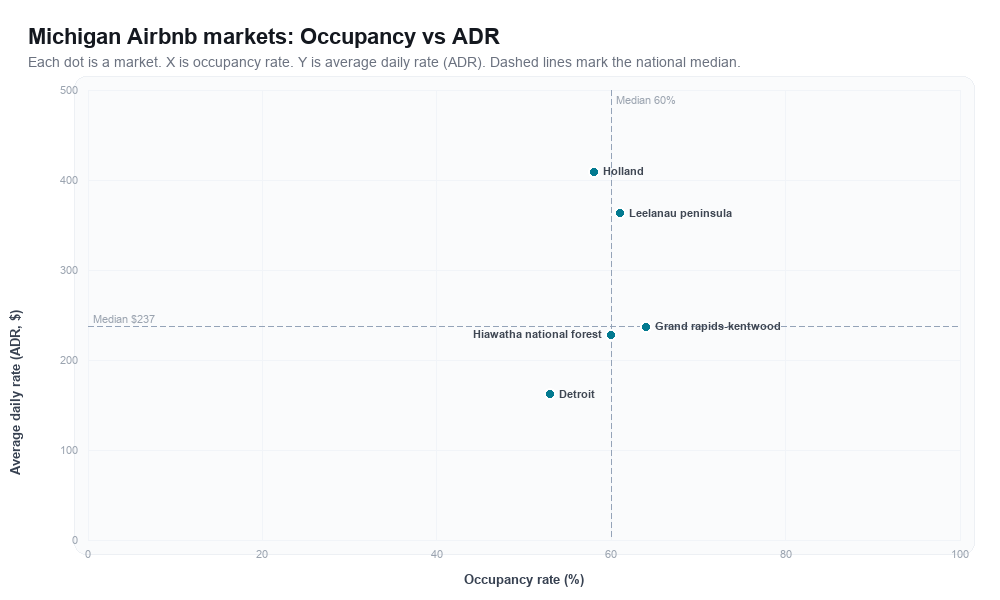Click the x-axis tick label 80

[786, 555]
